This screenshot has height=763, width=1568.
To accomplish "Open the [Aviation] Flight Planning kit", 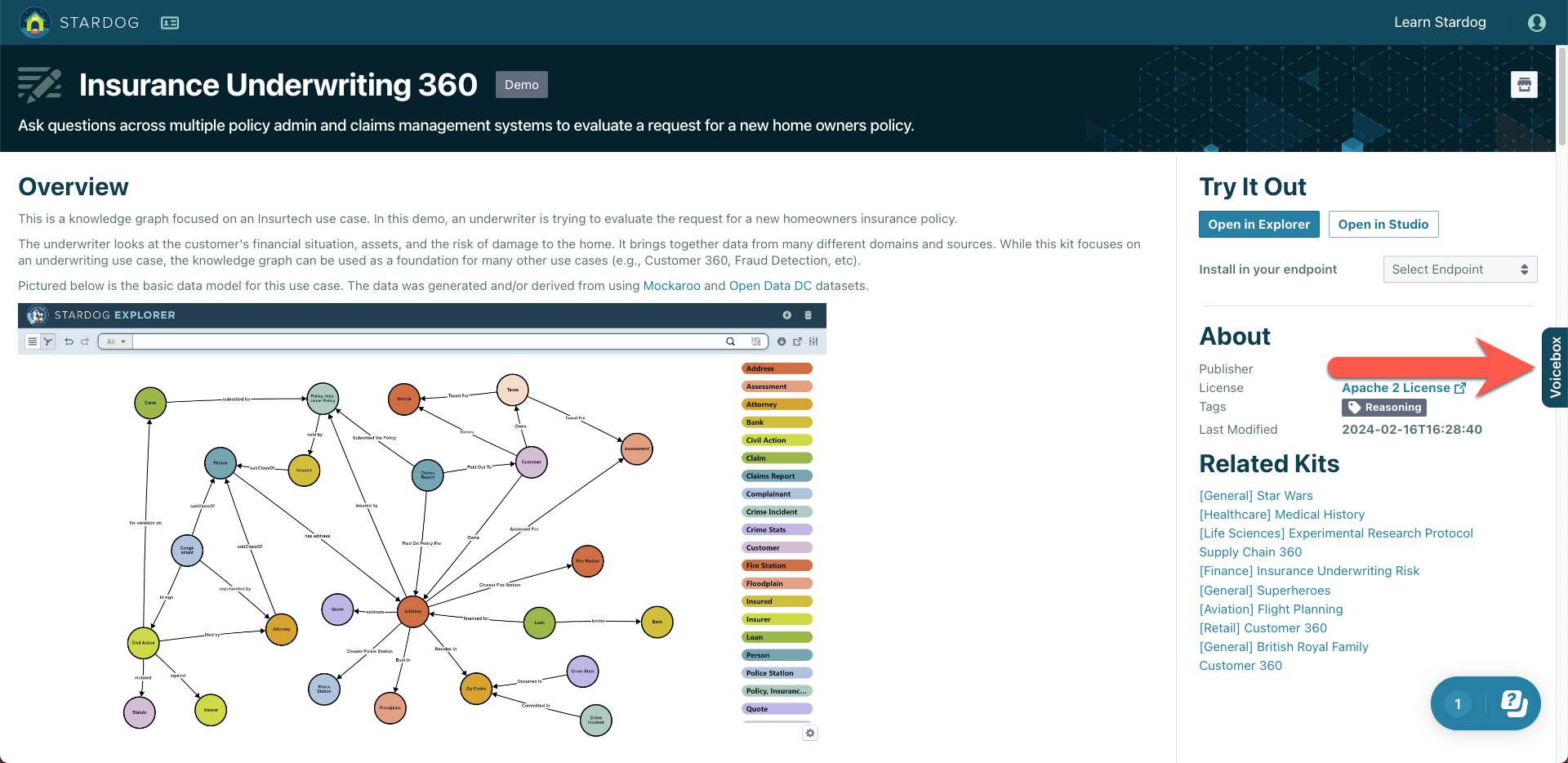I will (x=1271, y=609).
